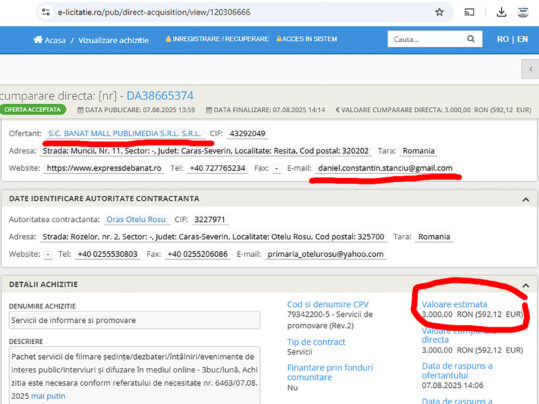The image size is (539, 404).
Task: Click Data de raspuns a ofertantului label
Action: (x=457, y=370)
